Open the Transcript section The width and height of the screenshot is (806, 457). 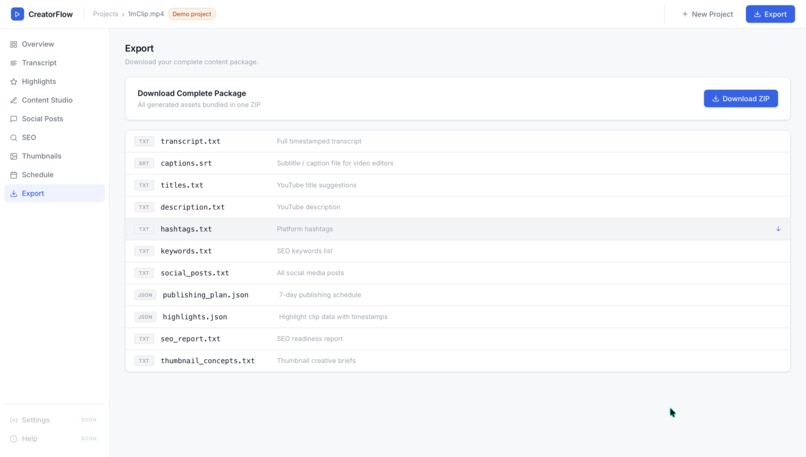click(54, 63)
